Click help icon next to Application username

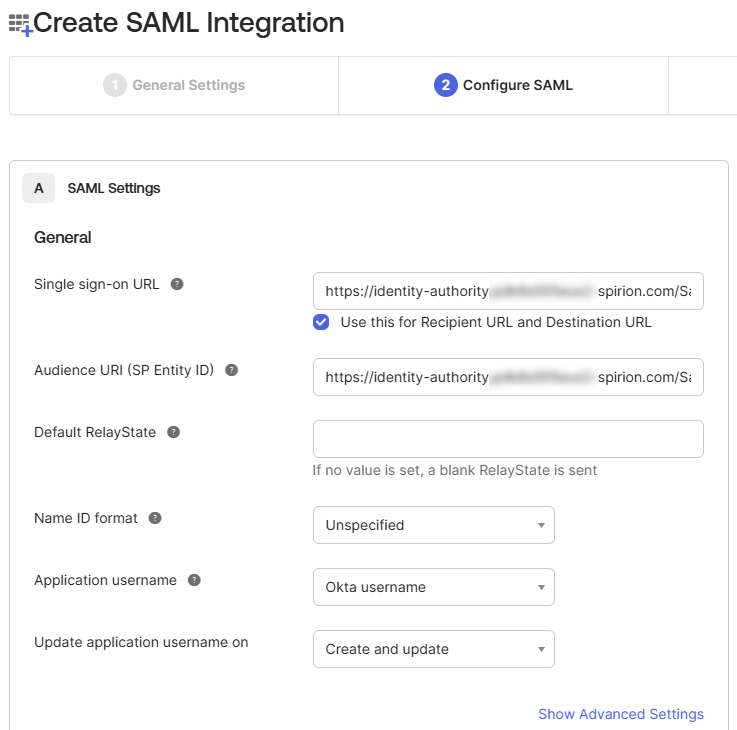coord(194,580)
